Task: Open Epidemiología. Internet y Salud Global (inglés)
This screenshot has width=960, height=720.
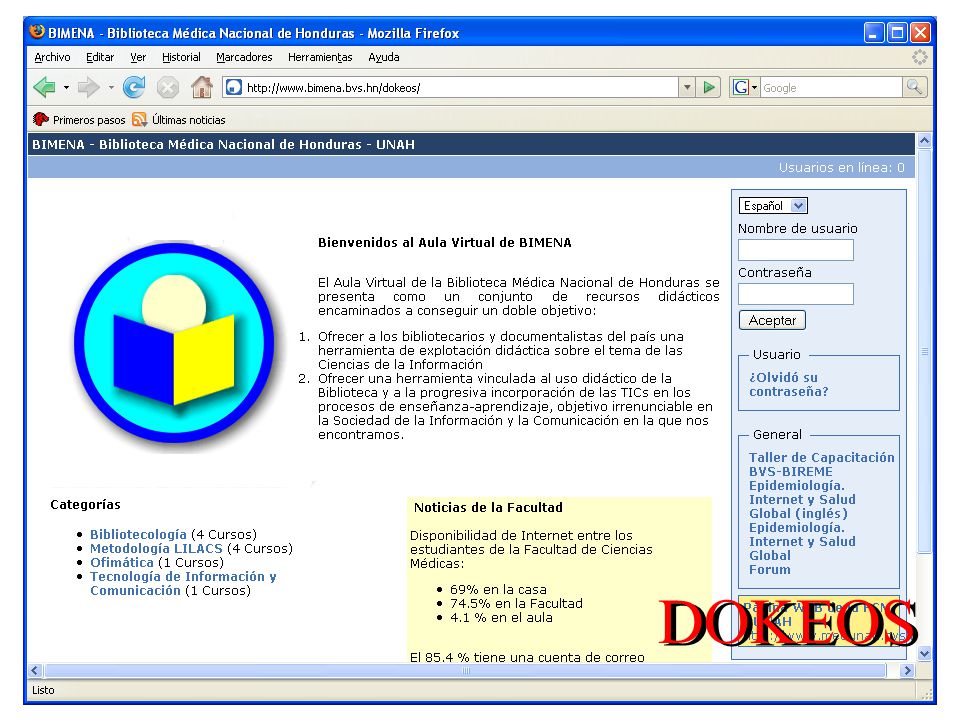Action: click(x=802, y=500)
